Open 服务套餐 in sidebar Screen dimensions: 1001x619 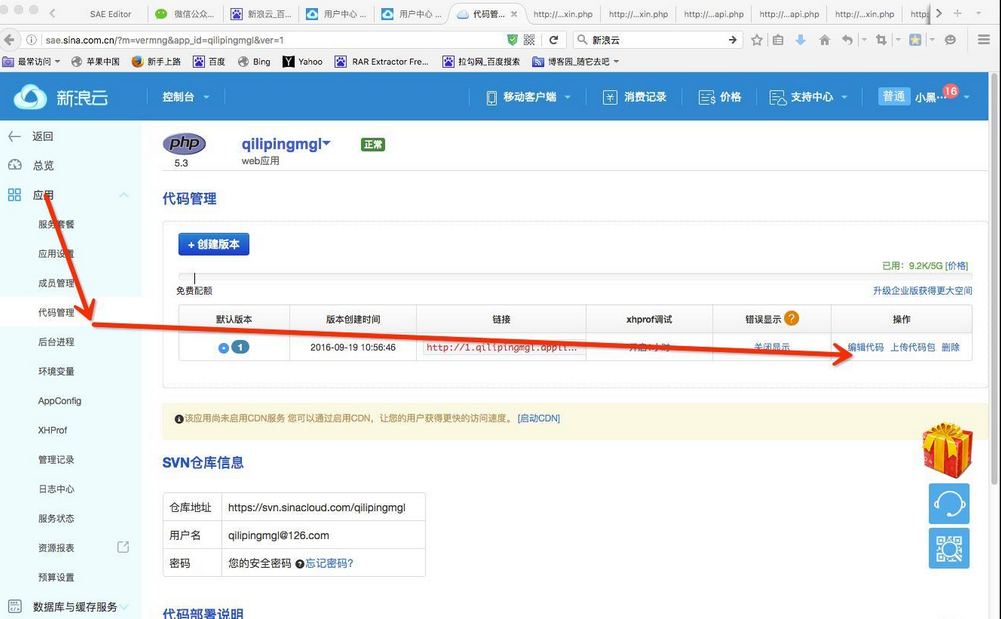tap(56, 224)
